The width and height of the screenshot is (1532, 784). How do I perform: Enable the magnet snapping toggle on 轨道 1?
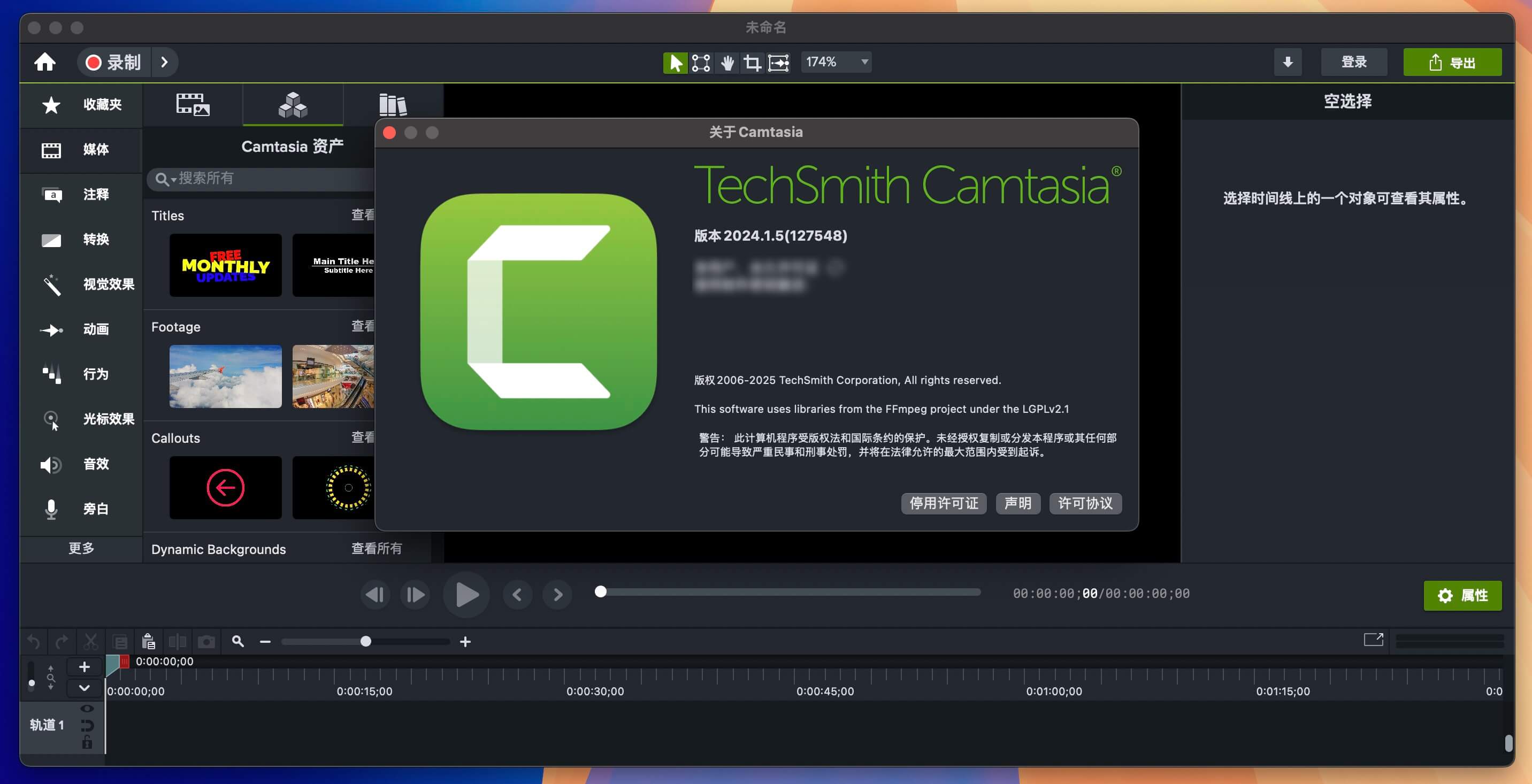pos(87,725)
